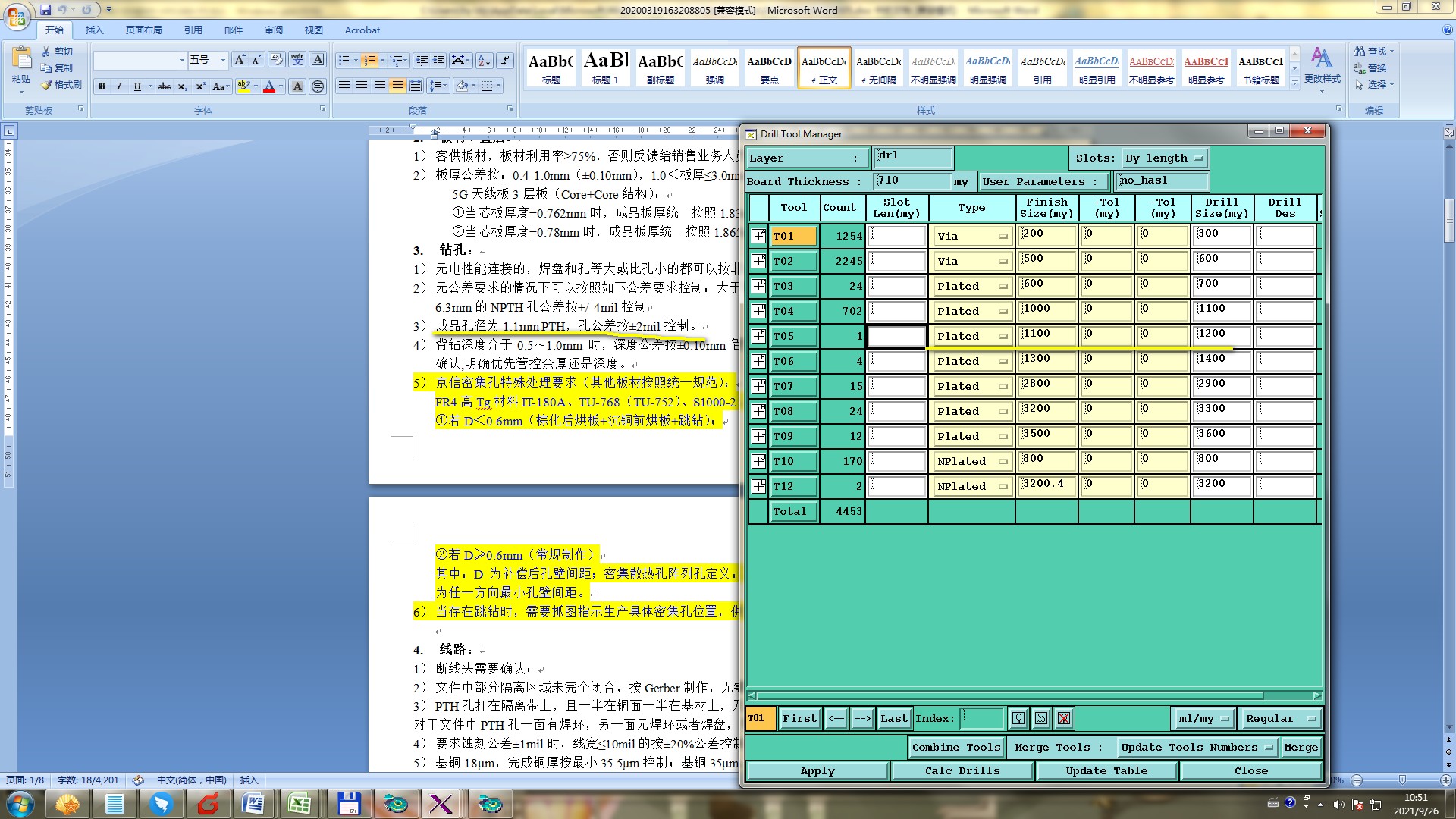Click the clear formatting eraser icon

pos(277,61)
